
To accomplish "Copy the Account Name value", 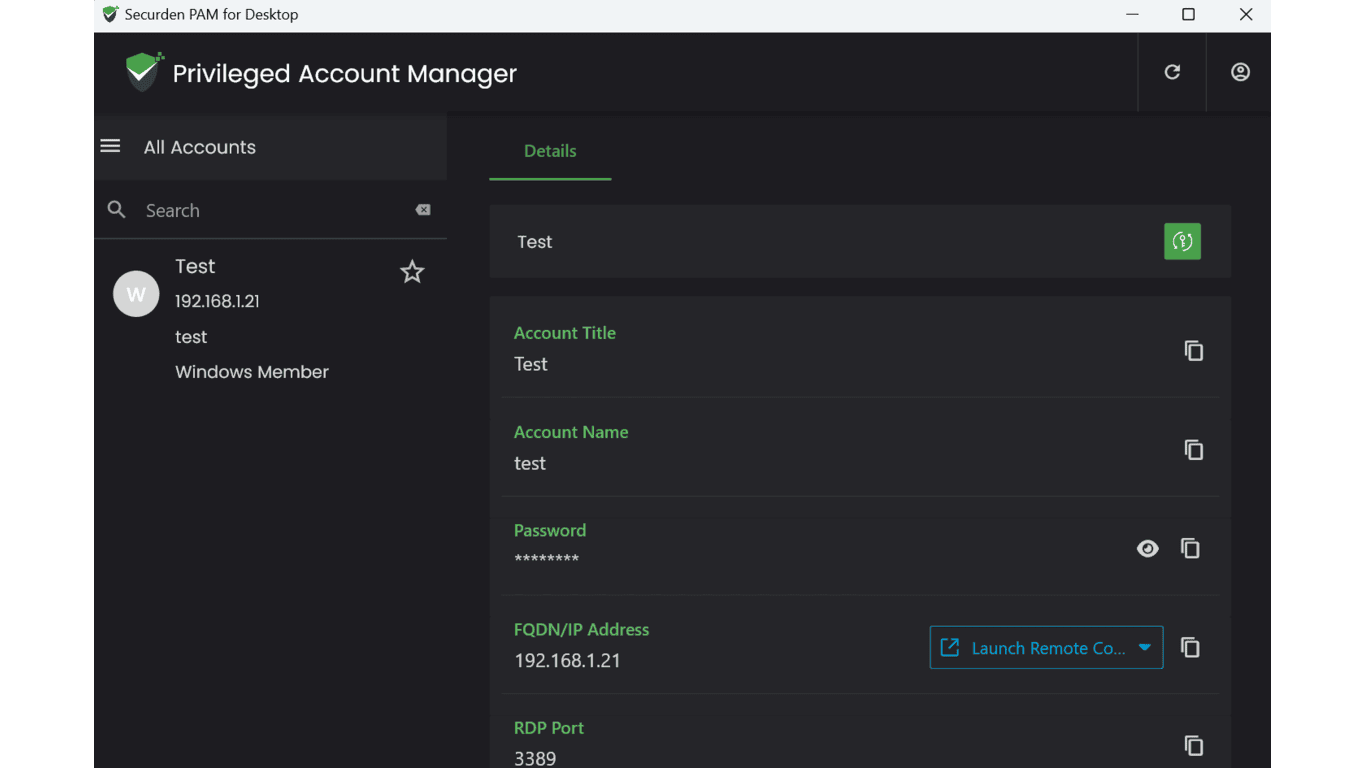I will point(1193,450).
